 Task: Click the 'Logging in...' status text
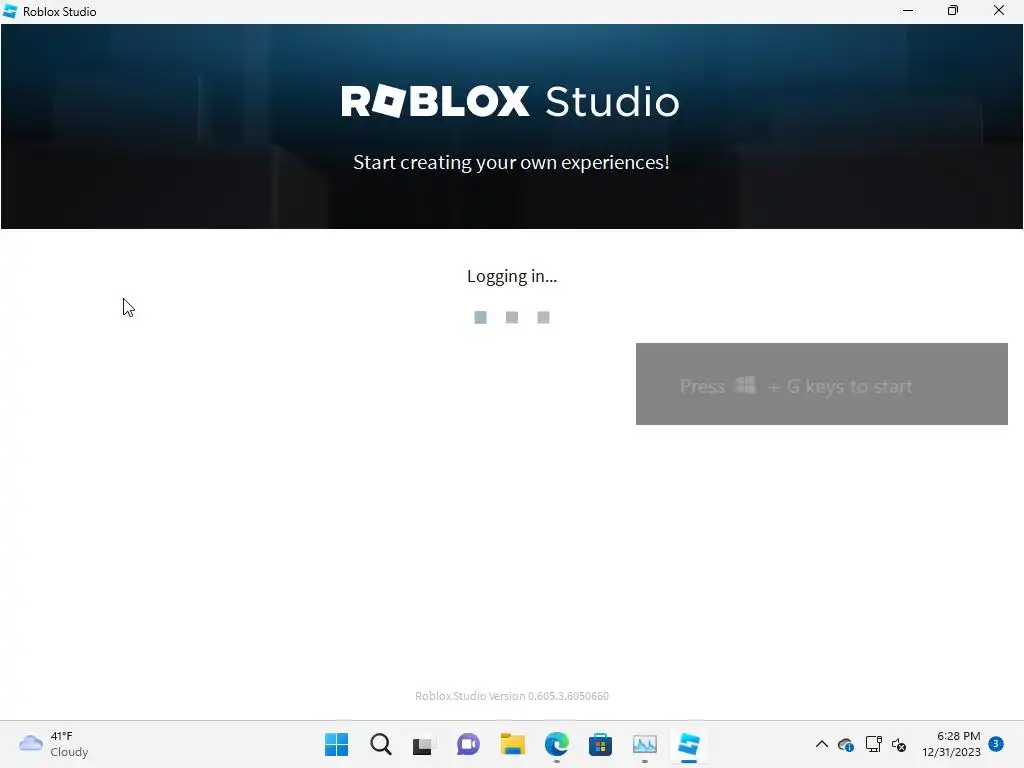click(512, 276)
